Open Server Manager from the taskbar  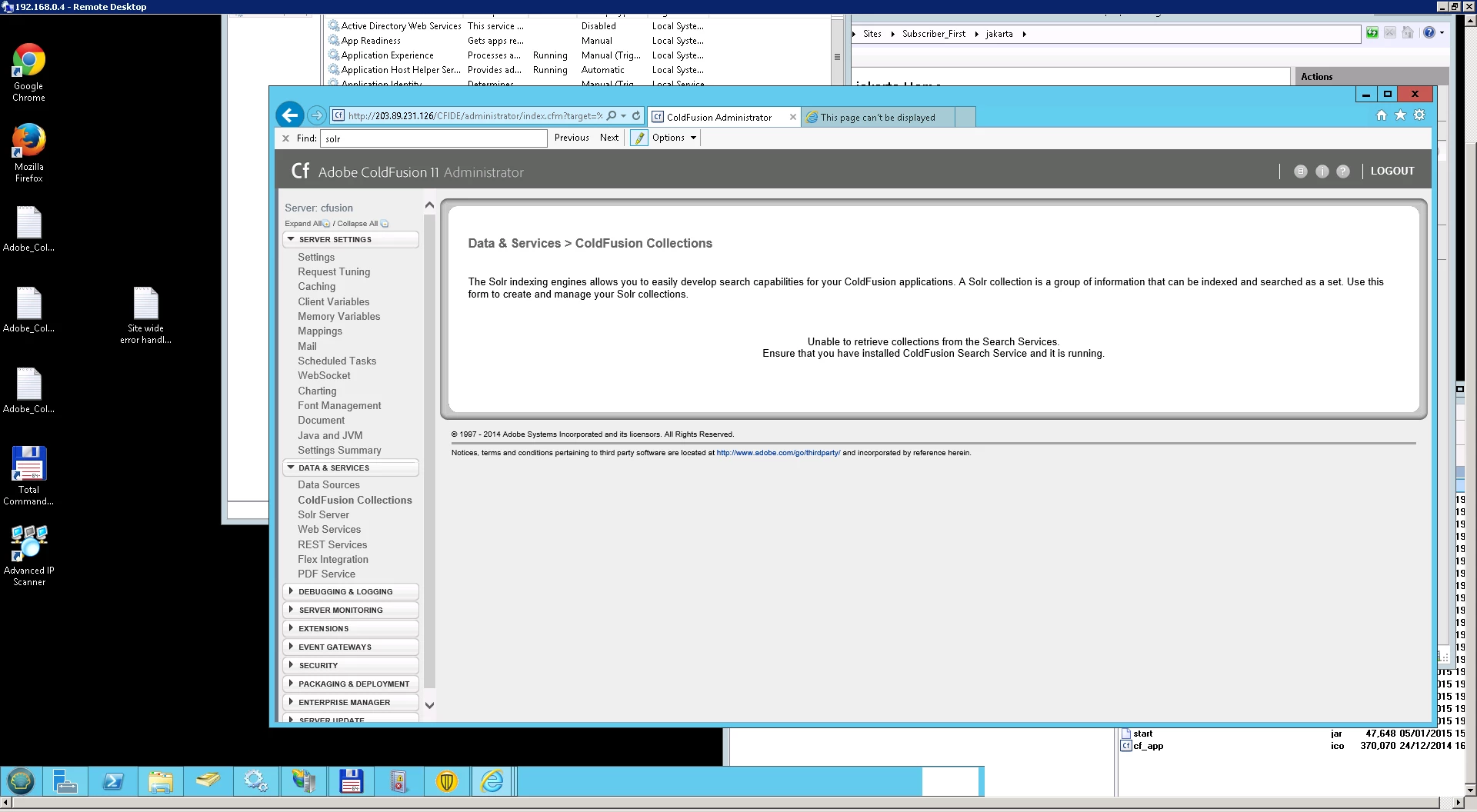[65, 781]
